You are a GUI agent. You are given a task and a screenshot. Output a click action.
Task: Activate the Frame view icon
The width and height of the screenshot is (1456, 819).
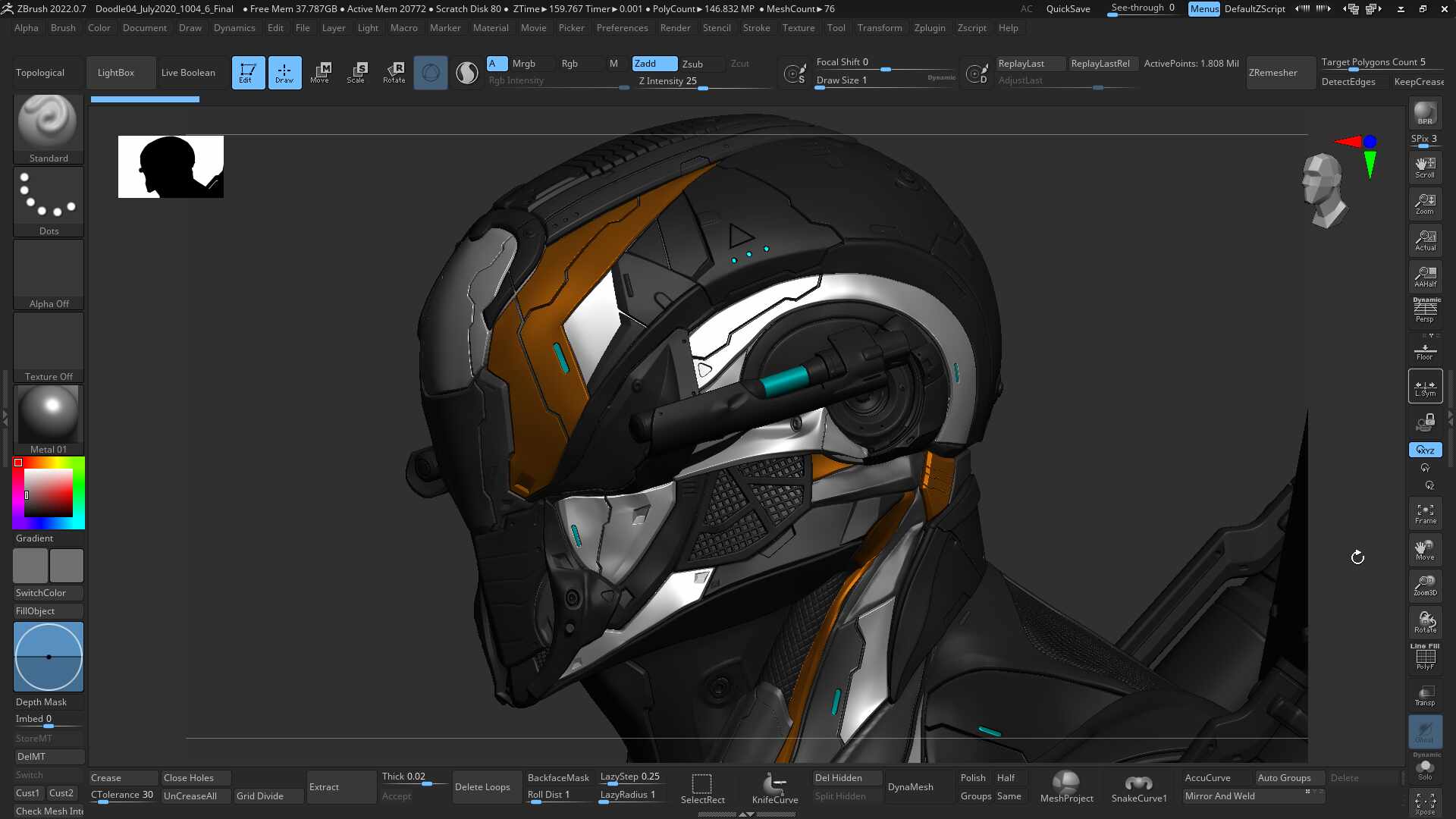tap(1425, 513)
